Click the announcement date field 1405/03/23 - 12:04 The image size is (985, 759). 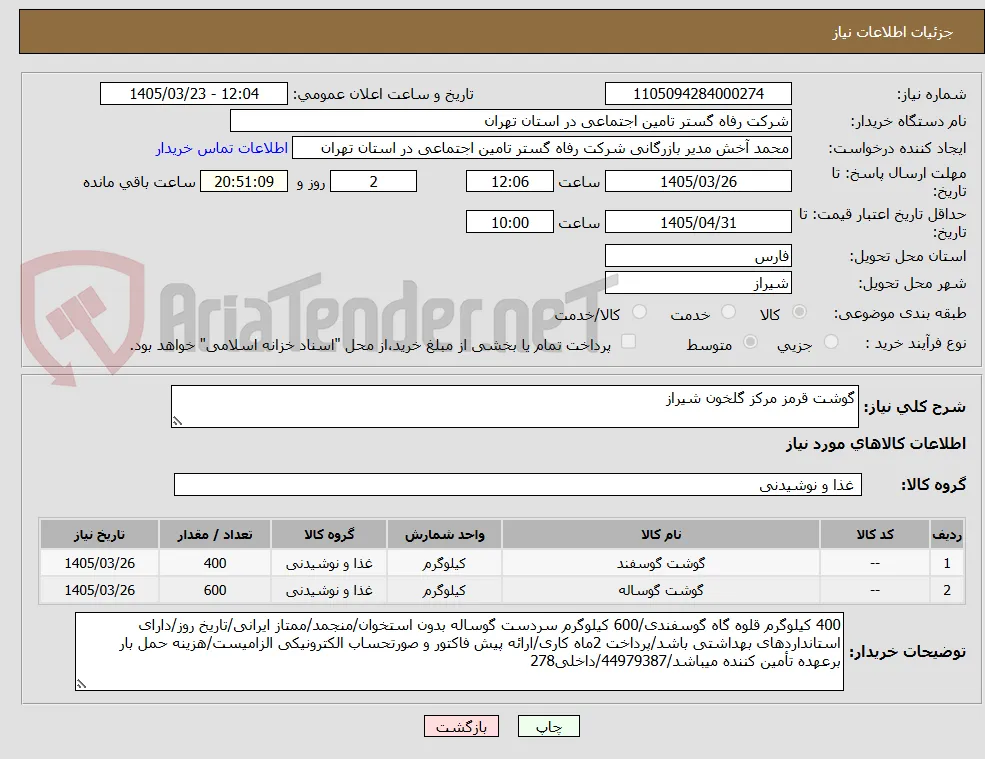click(193, 94)
